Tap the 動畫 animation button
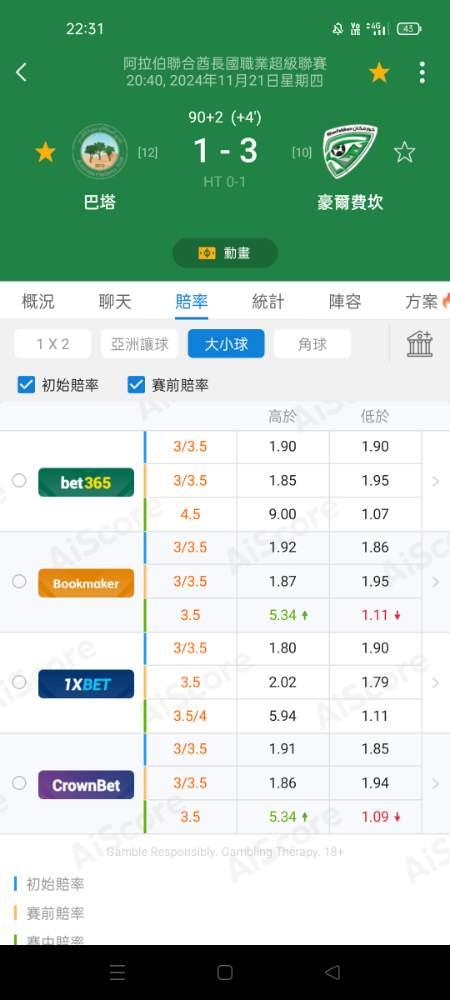 point(225,253)
